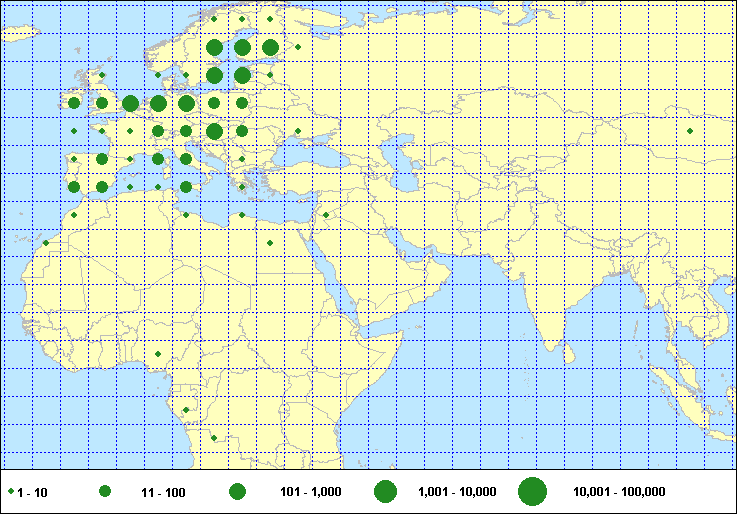Click the diamond marker in Nigeria
737x514 pixels.
(158, 353)
